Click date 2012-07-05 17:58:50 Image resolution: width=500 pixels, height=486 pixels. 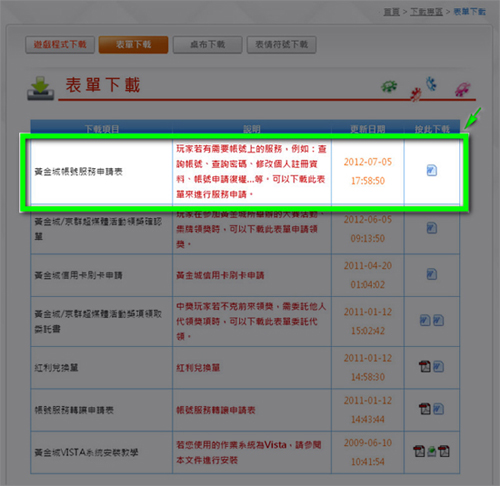click(368, 171)
